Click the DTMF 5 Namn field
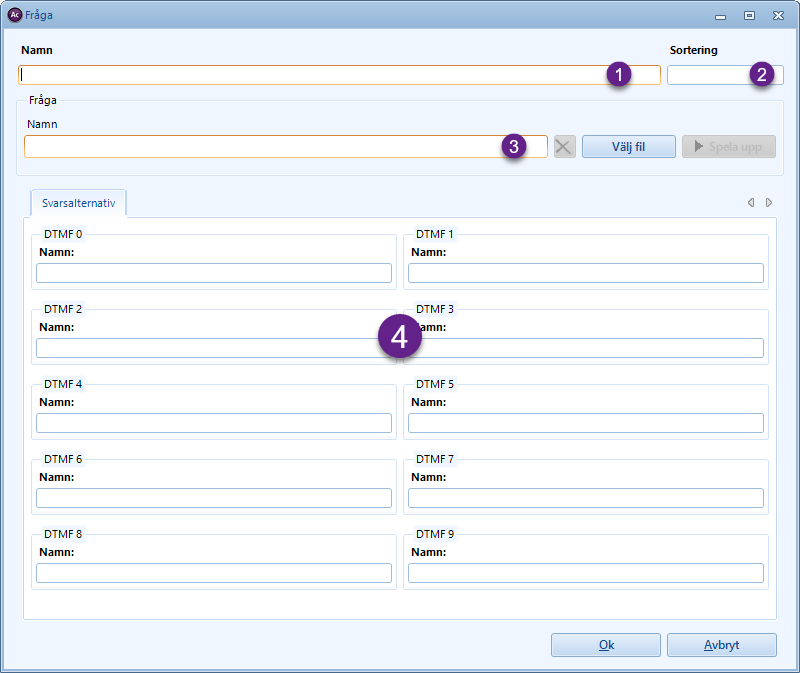The image size is (800, 673). [x=586, y=423]
